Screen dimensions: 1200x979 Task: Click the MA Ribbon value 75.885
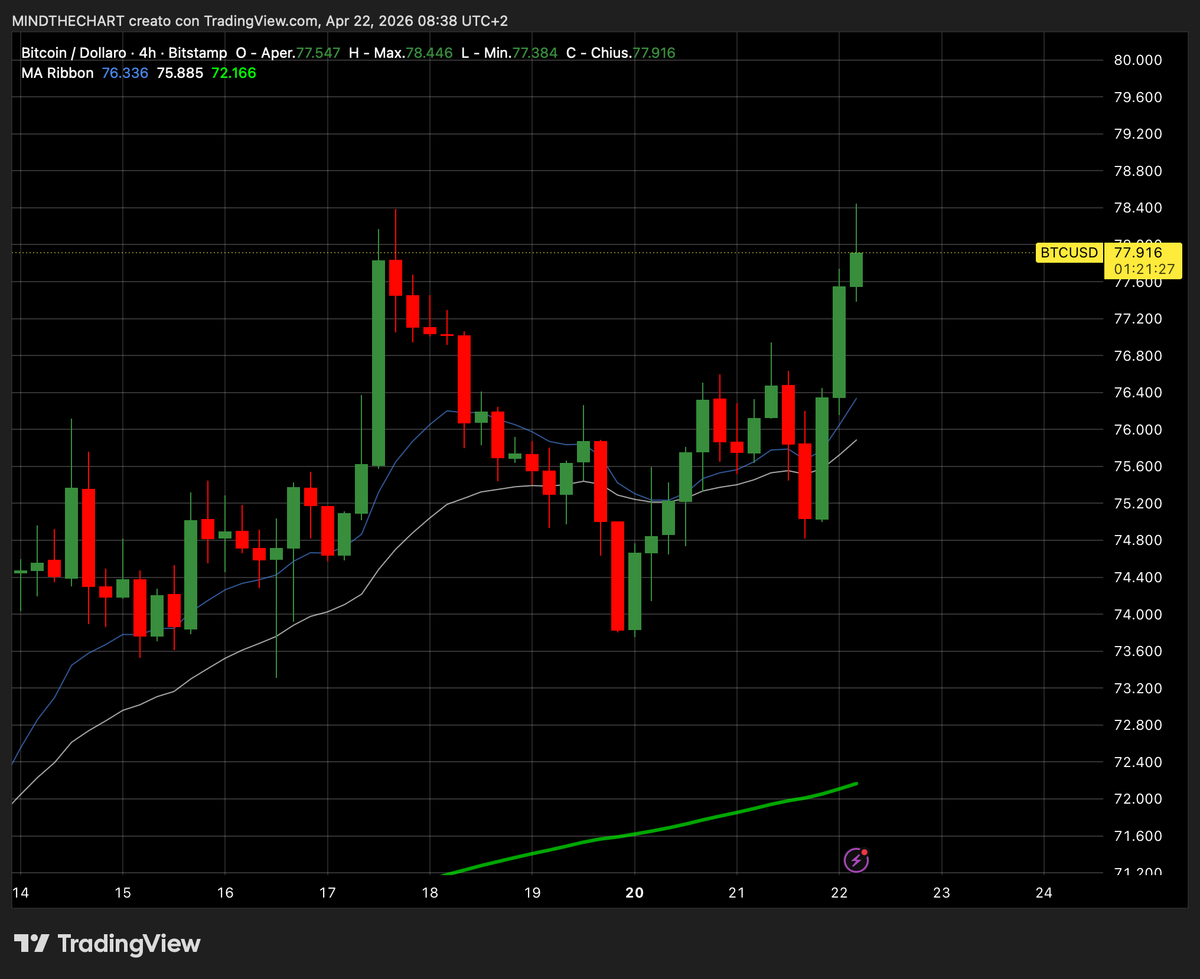pos(179,72)
